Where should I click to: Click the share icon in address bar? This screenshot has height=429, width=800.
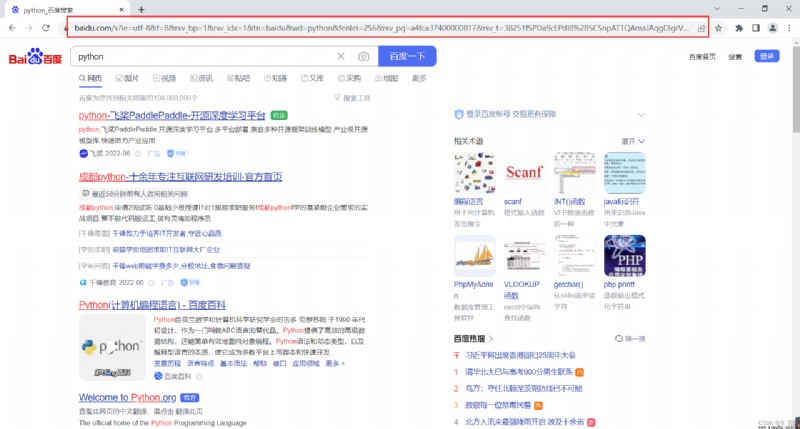[x=702, y=29]
